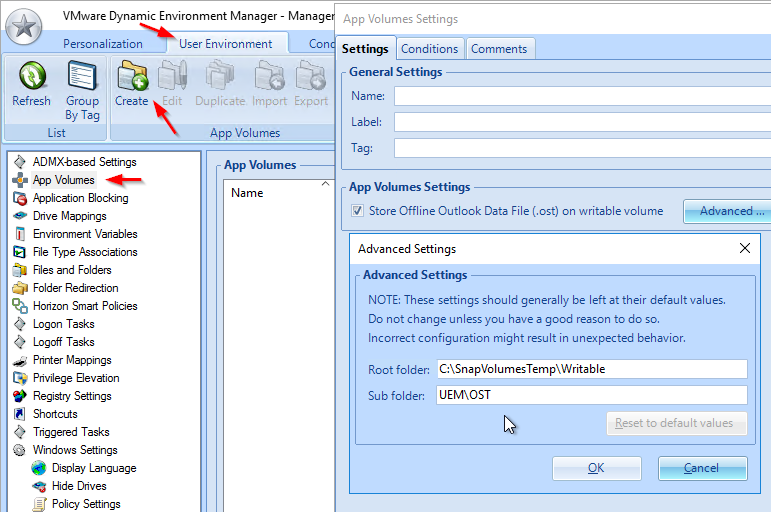Select the Application Blocking tree icon
This screenshot has height=512, width=771.
(x=20, y=198)
